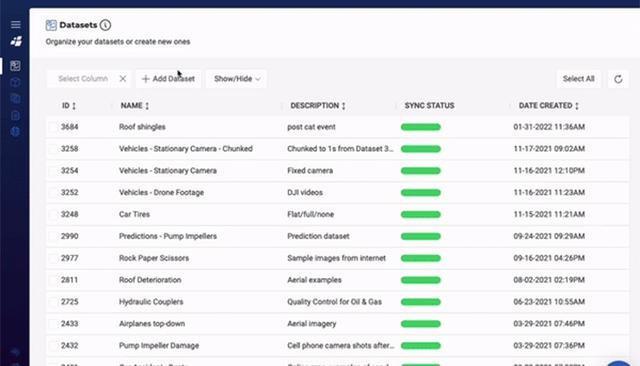Open the Roof shingles dataset

142,127
